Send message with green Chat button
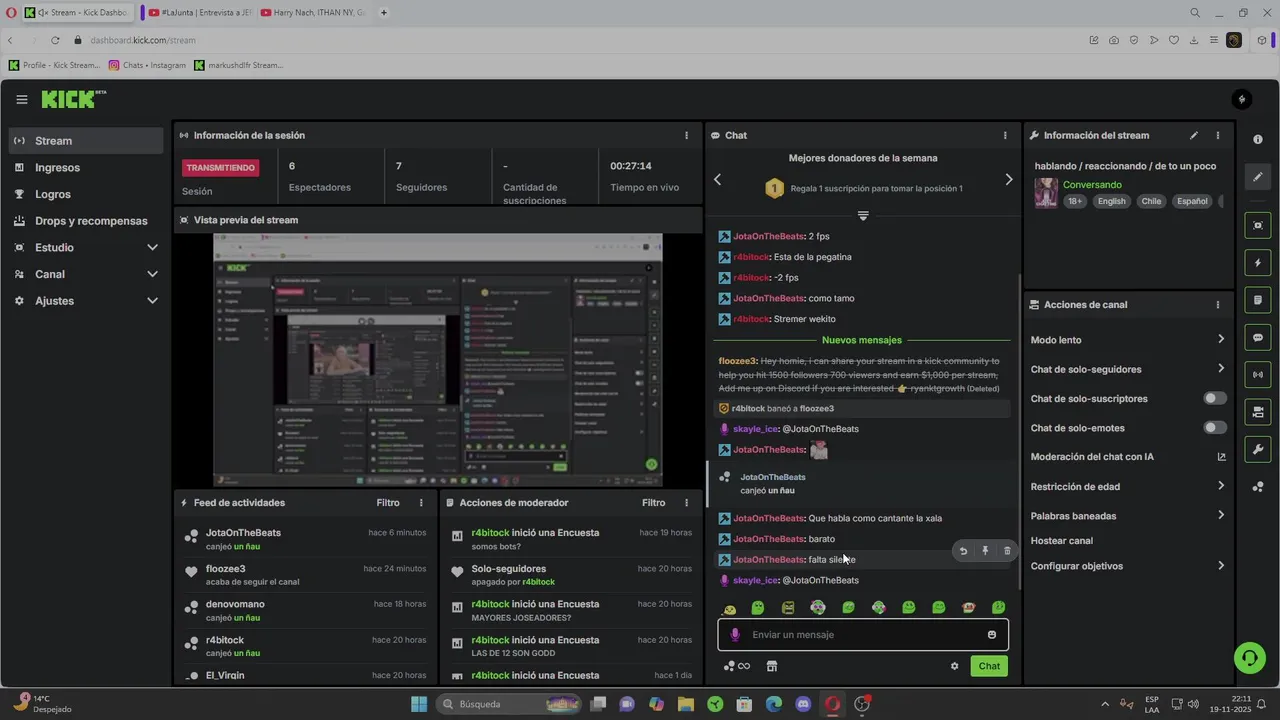The height and width of the screenshot is (720, 1280). click(989, 666)
